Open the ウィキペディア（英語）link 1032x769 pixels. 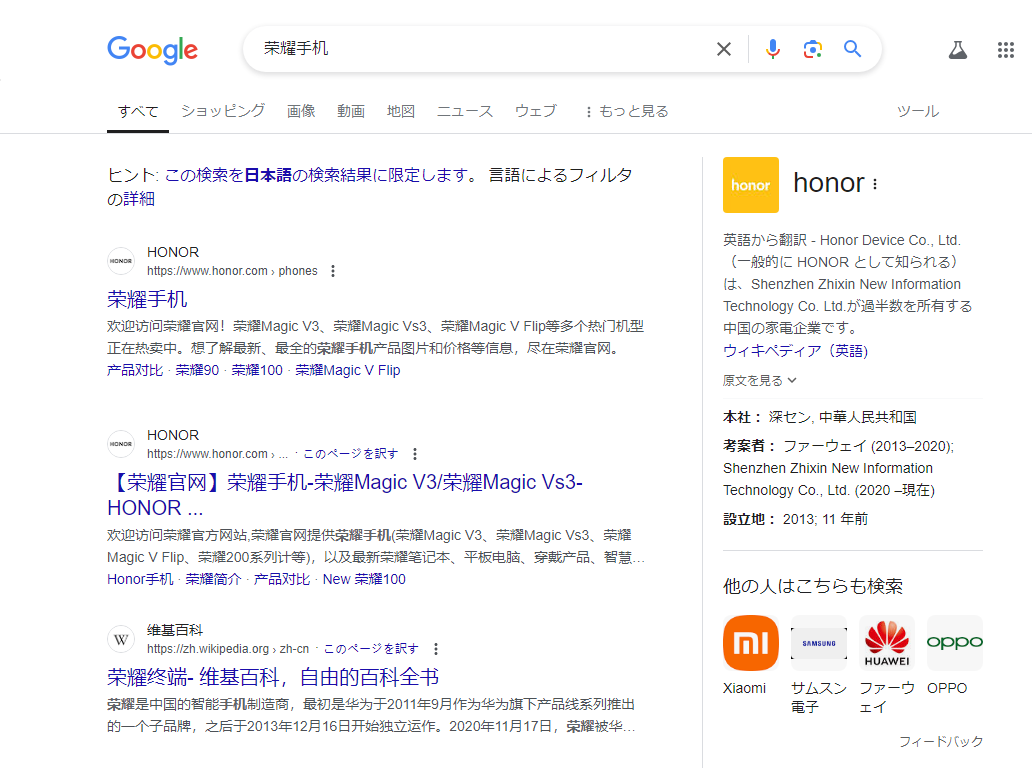pyautogui.click(x=796, y=351)
